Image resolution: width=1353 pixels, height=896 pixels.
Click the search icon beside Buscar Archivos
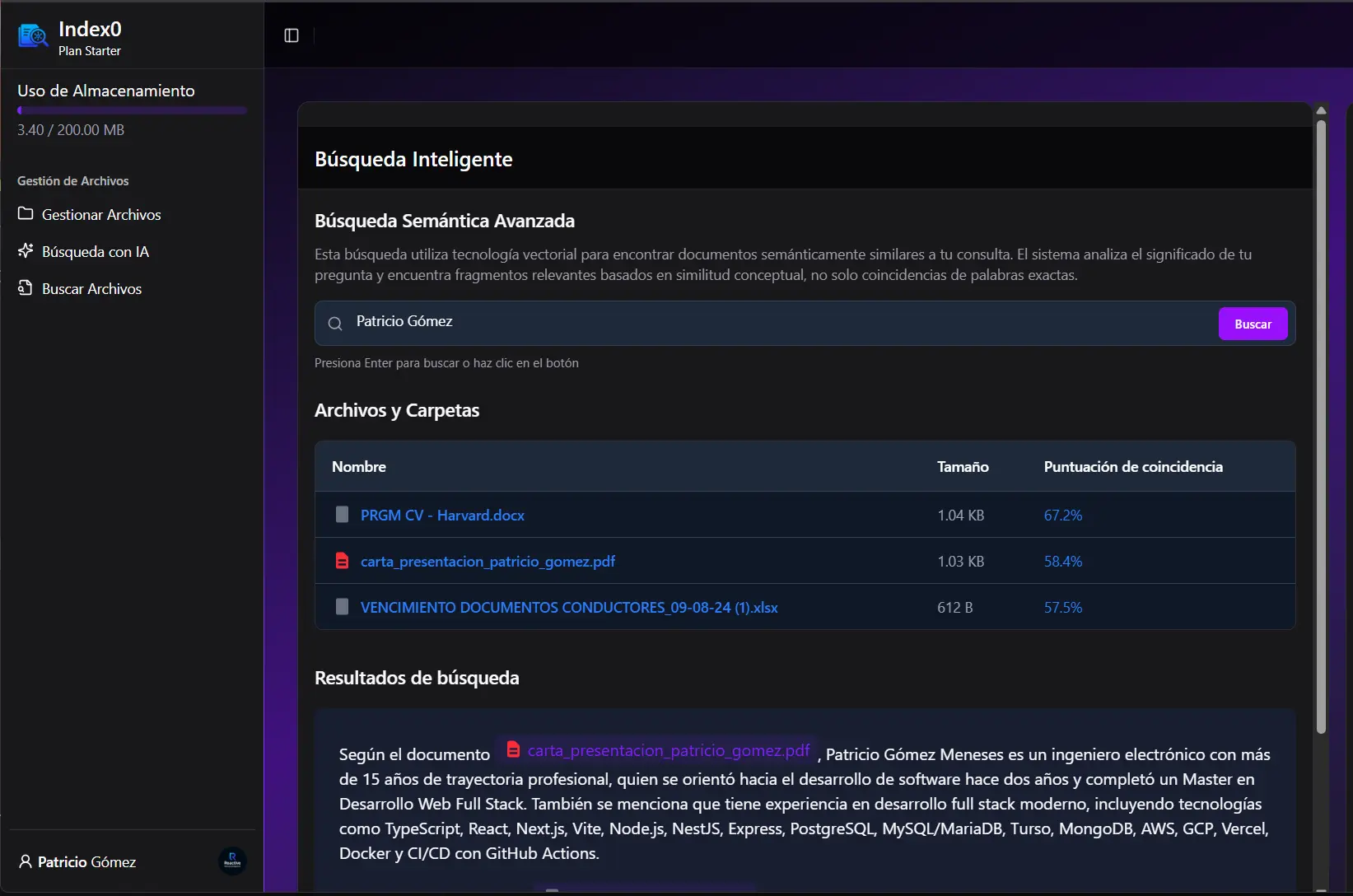coord(26,288)
